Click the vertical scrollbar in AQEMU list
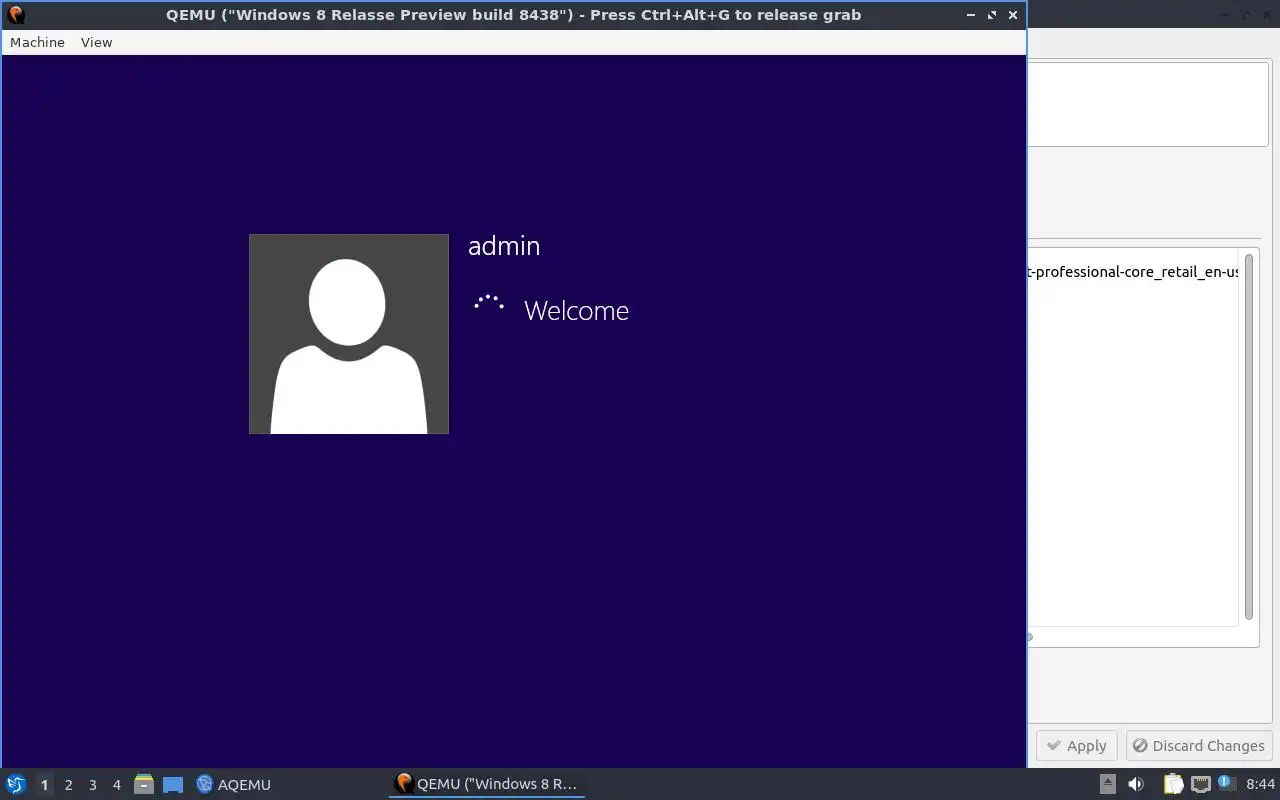1280x800 pixels. coord(1249,435)
